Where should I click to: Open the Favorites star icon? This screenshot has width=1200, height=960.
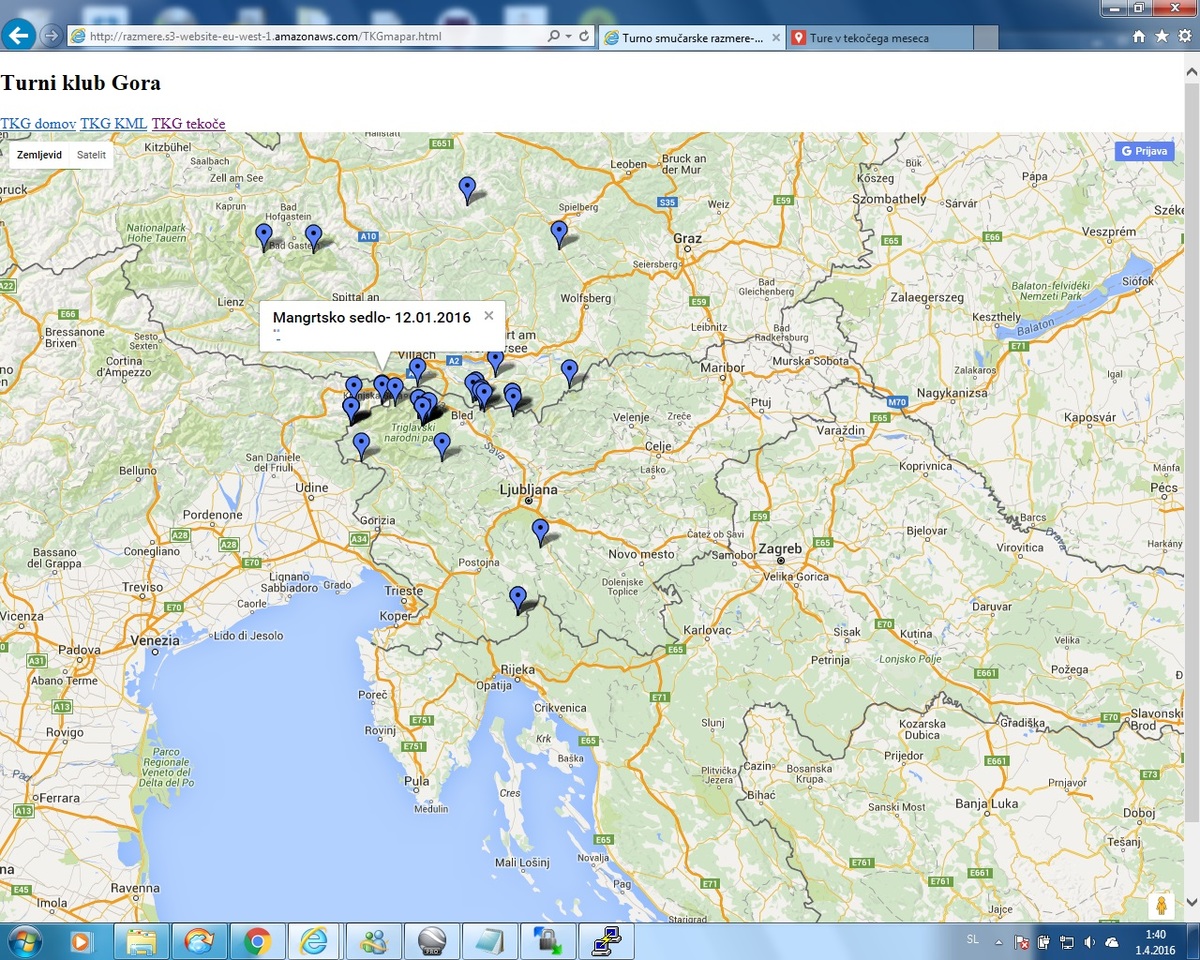(x=1161, y=37)
